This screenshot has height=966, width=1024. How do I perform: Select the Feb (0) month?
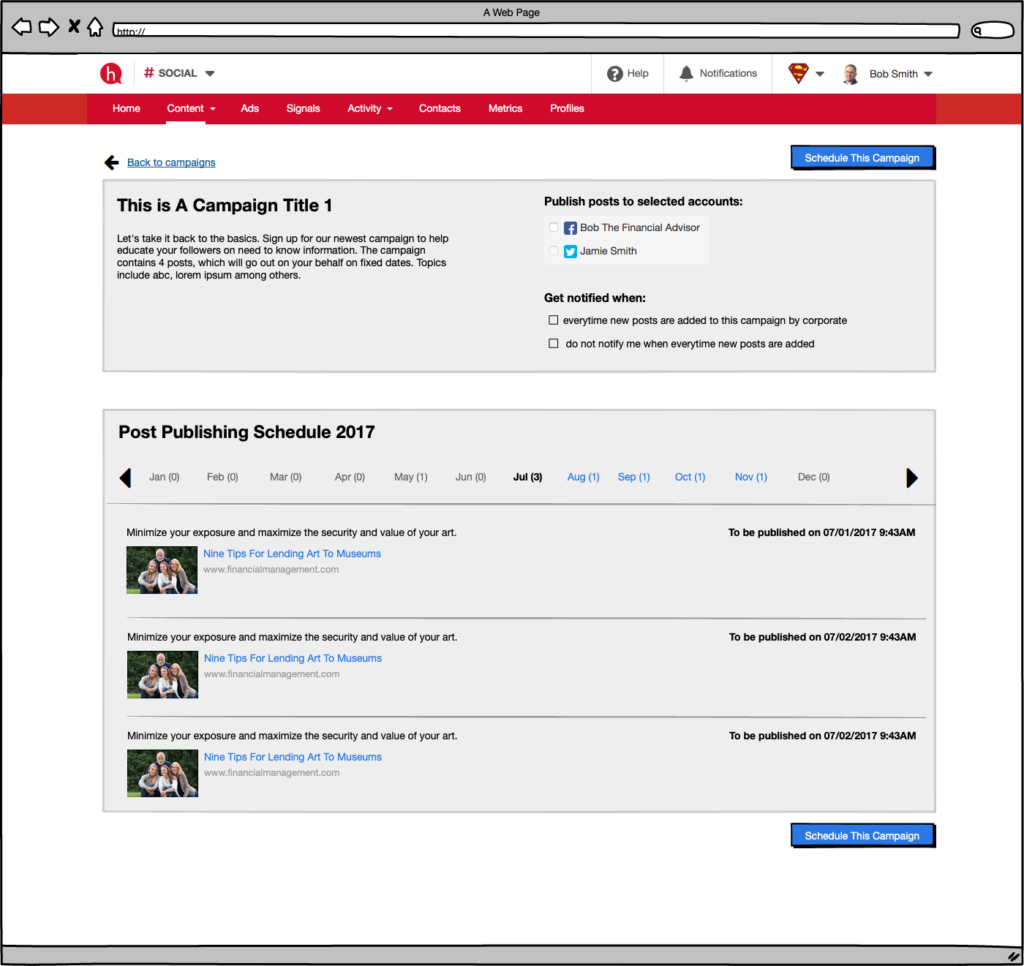(223, 477)
